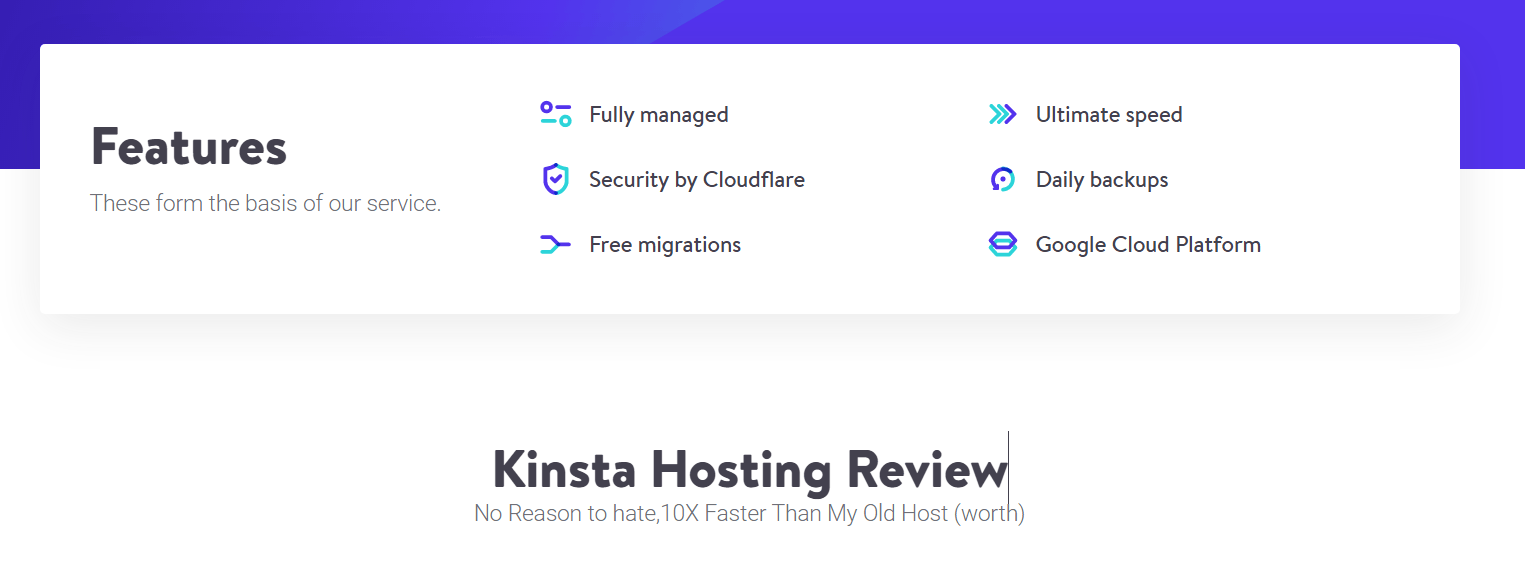Click the Free migrations arrows icon

(x=555, y=244)
